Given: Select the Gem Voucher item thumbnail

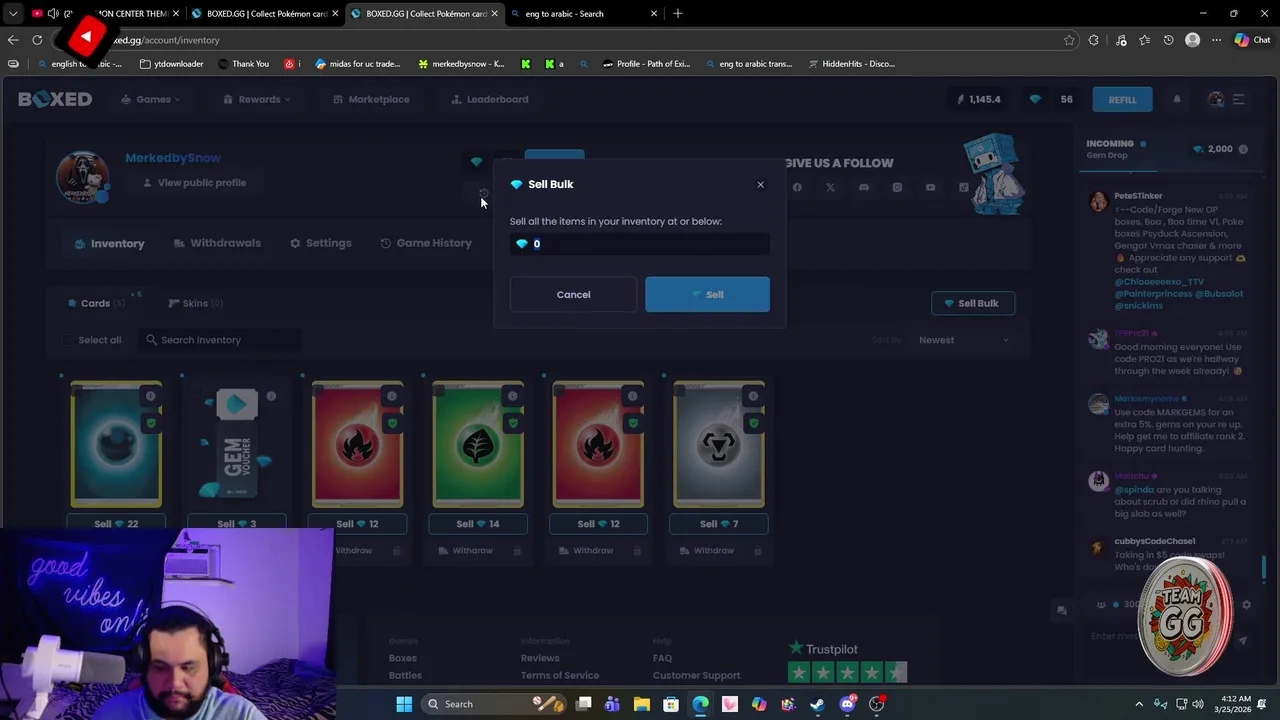Looking at the screenshot, I should pyautogui.click(x=237, y=444).
